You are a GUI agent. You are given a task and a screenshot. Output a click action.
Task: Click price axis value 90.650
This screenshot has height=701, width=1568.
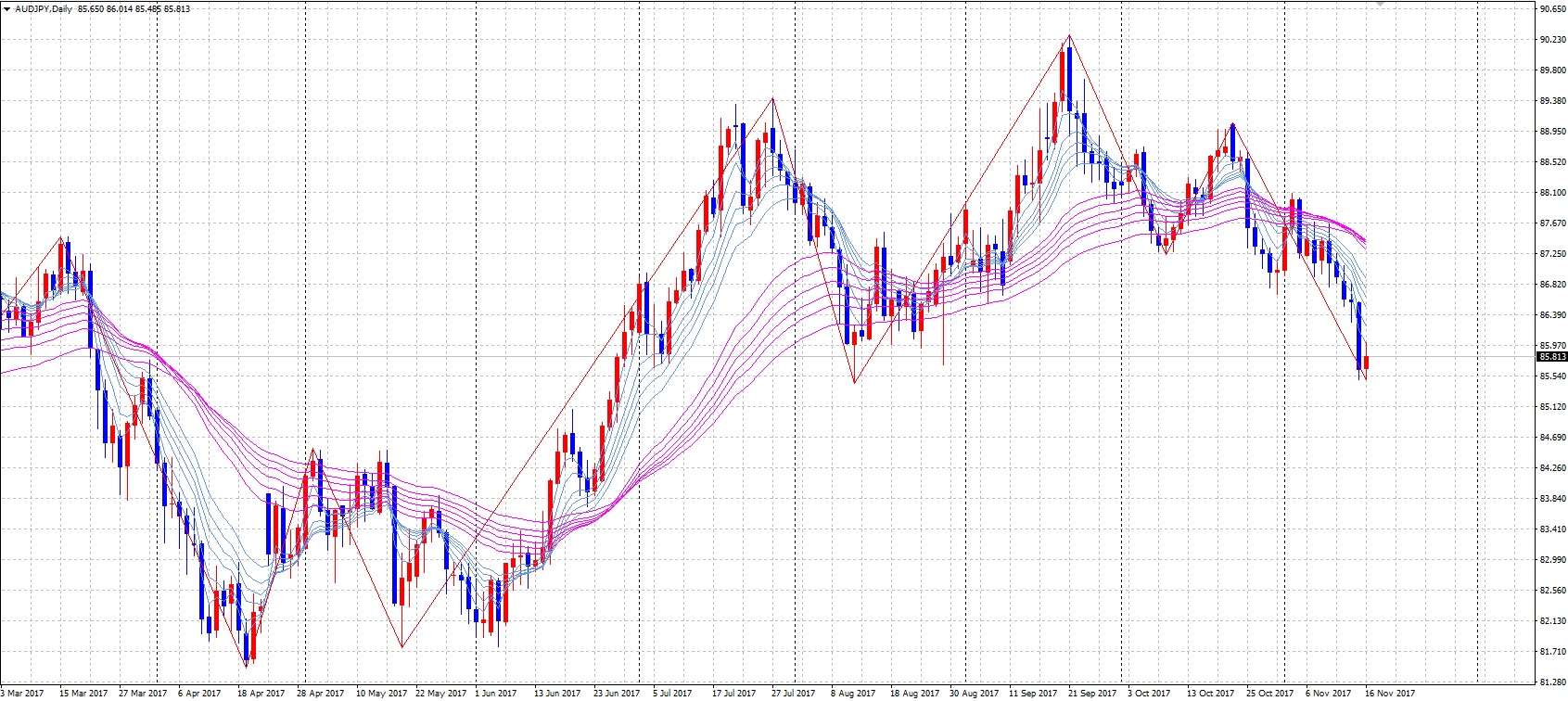1553,8
